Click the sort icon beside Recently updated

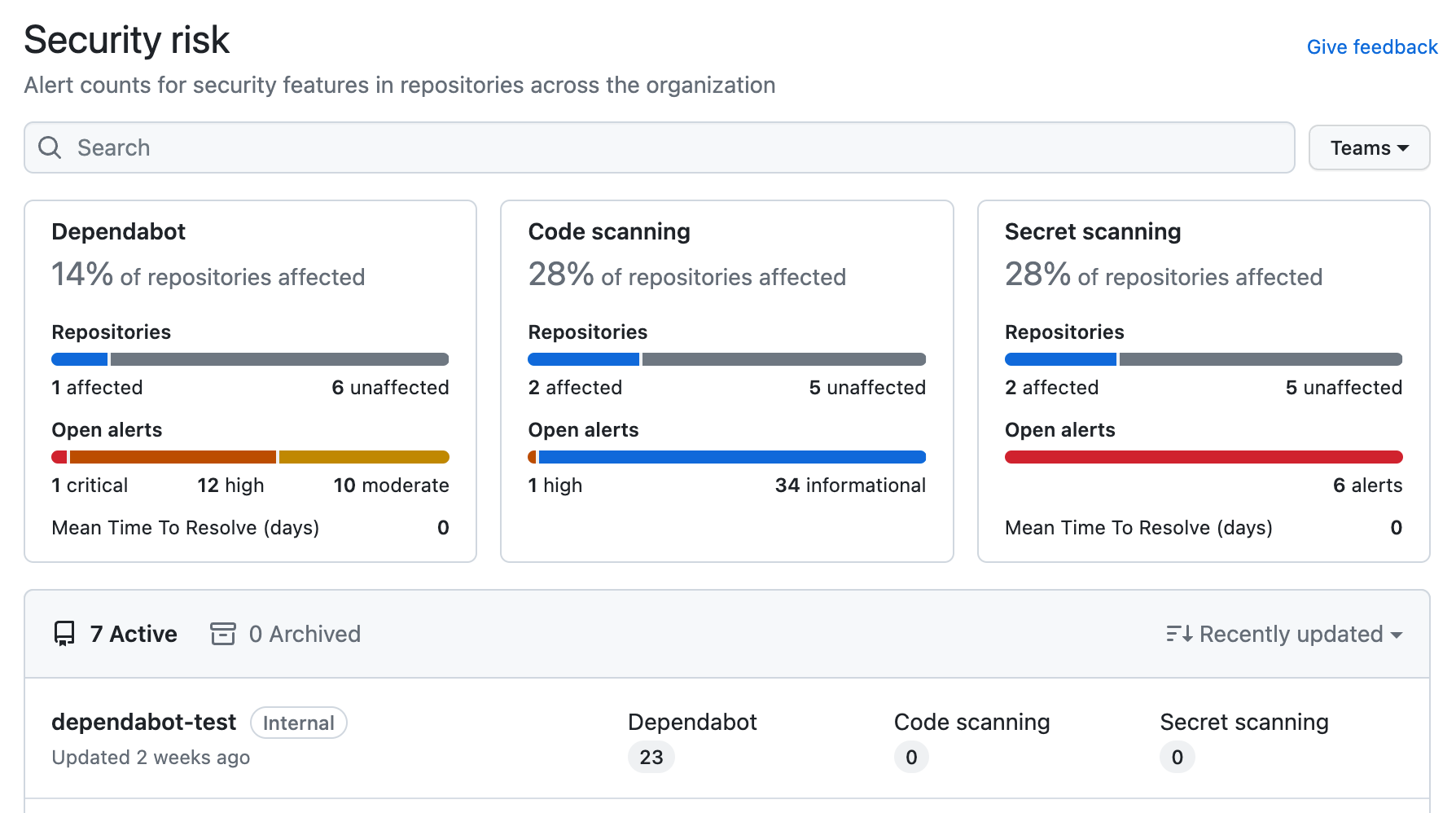click(x=1178, y=634)
